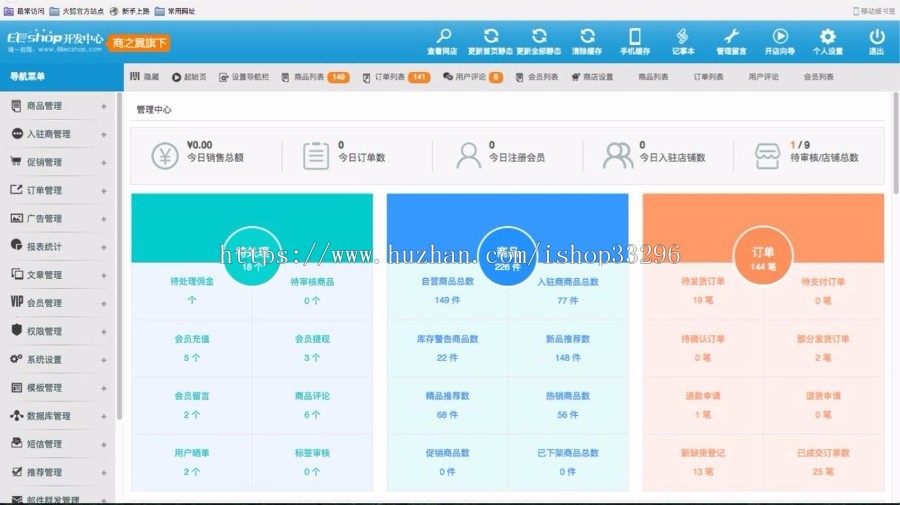
Task: Click the sidebar menu scrollbar
Action: coord(119,256)
